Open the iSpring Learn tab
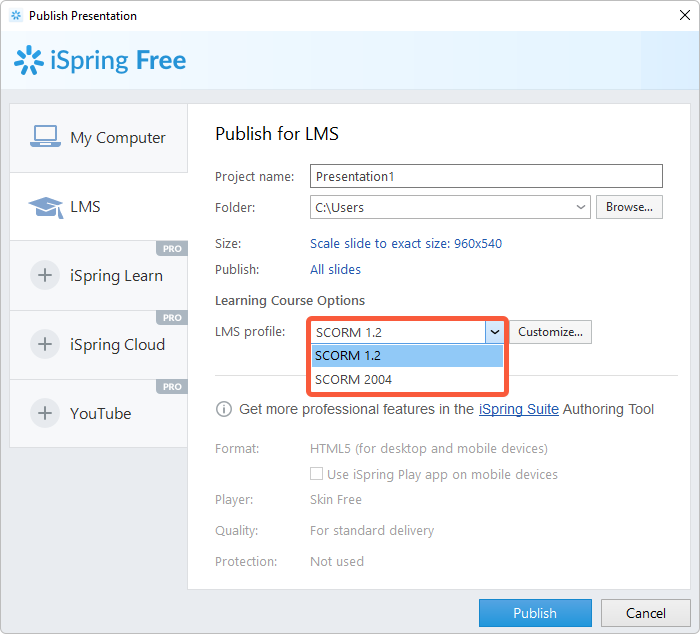This screenshot has height=634, width=700. coord(99,275)
